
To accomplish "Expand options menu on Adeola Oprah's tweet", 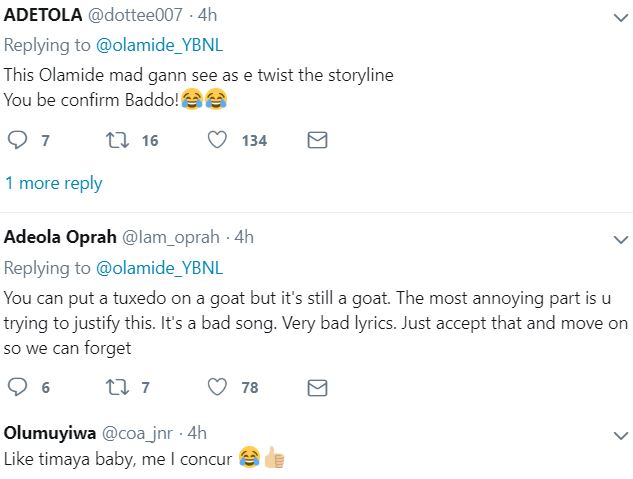I will coord(617,239).
